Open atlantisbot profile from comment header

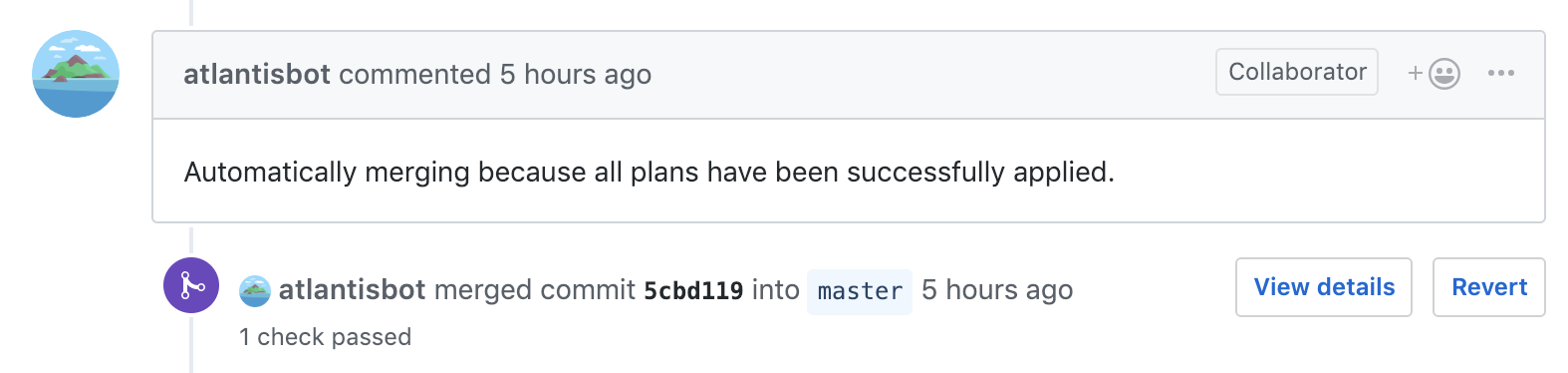[257, 74]
